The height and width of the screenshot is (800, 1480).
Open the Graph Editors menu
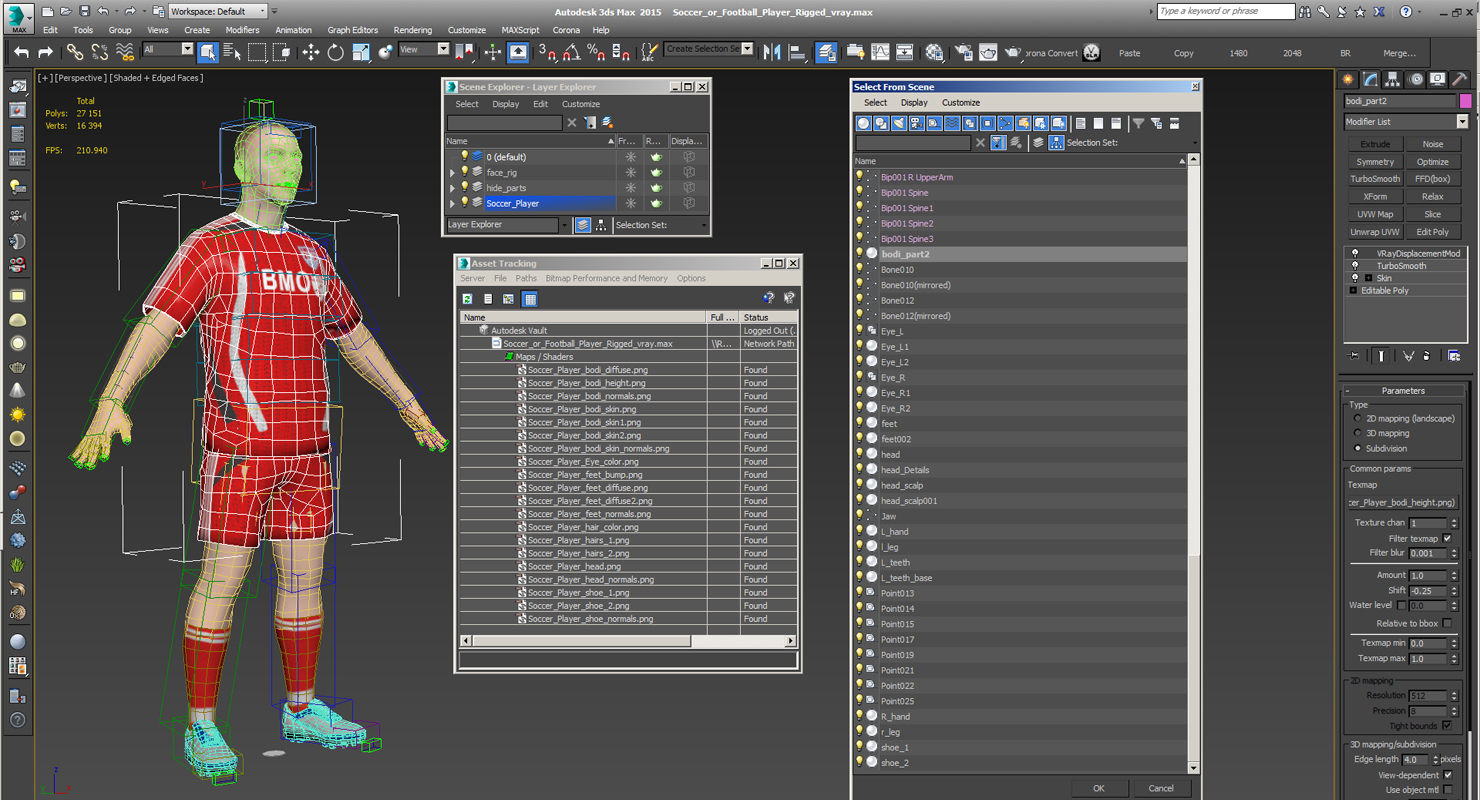click(x=353, y=30)
